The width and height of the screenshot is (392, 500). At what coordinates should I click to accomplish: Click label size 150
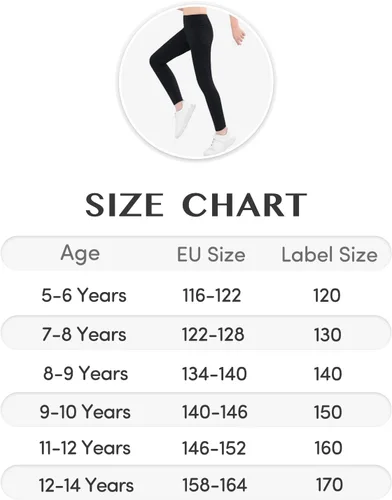[x=328, y=412]
